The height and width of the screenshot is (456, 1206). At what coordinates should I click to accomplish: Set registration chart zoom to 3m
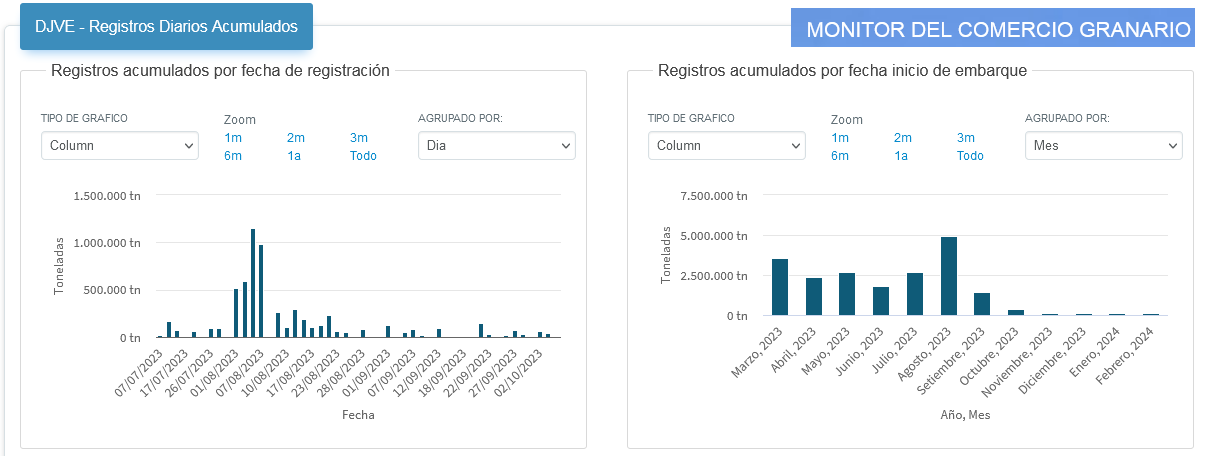[358, 138]
